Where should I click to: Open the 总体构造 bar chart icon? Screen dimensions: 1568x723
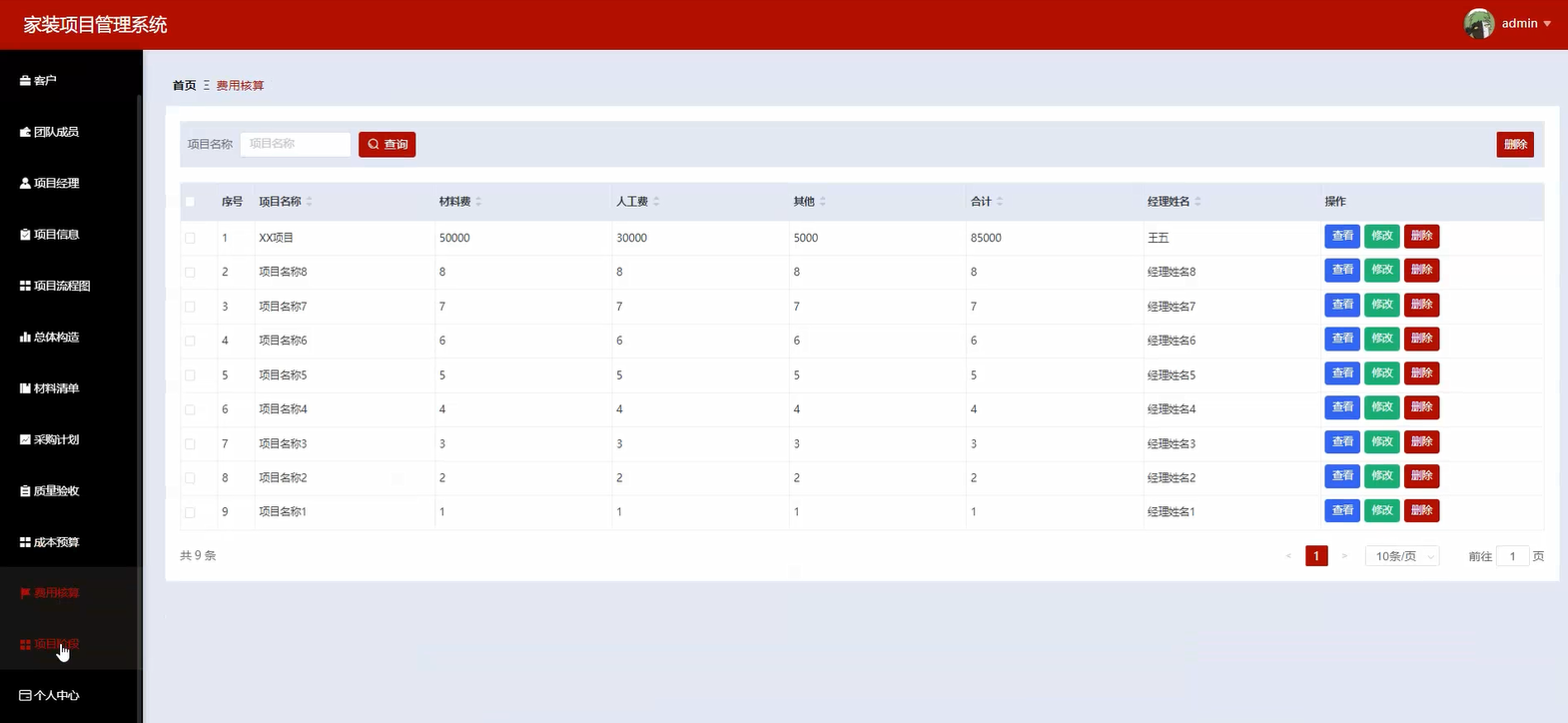25,338
